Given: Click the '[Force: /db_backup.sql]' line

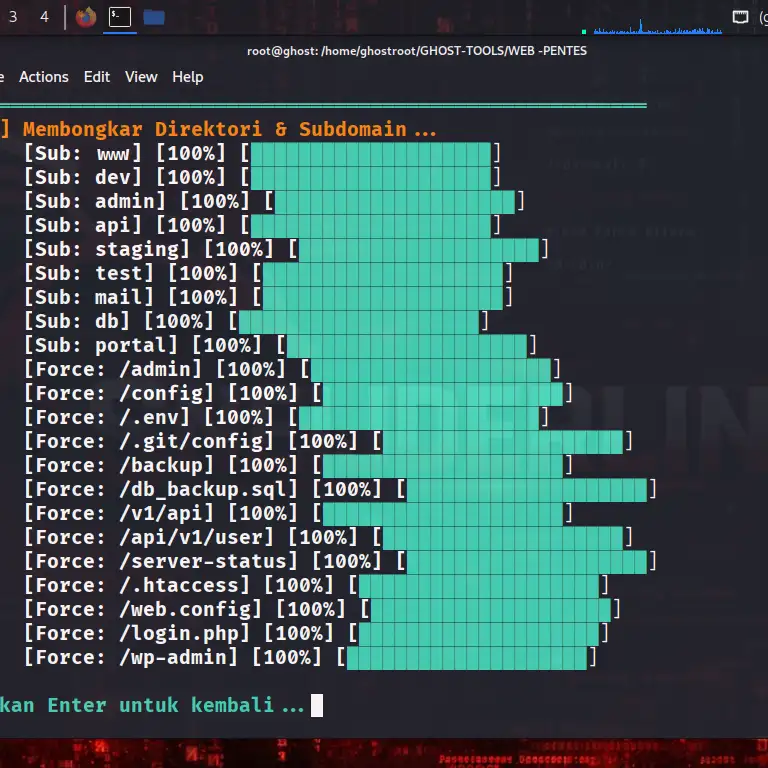Looking at the screenshot, I should [340, 489].
